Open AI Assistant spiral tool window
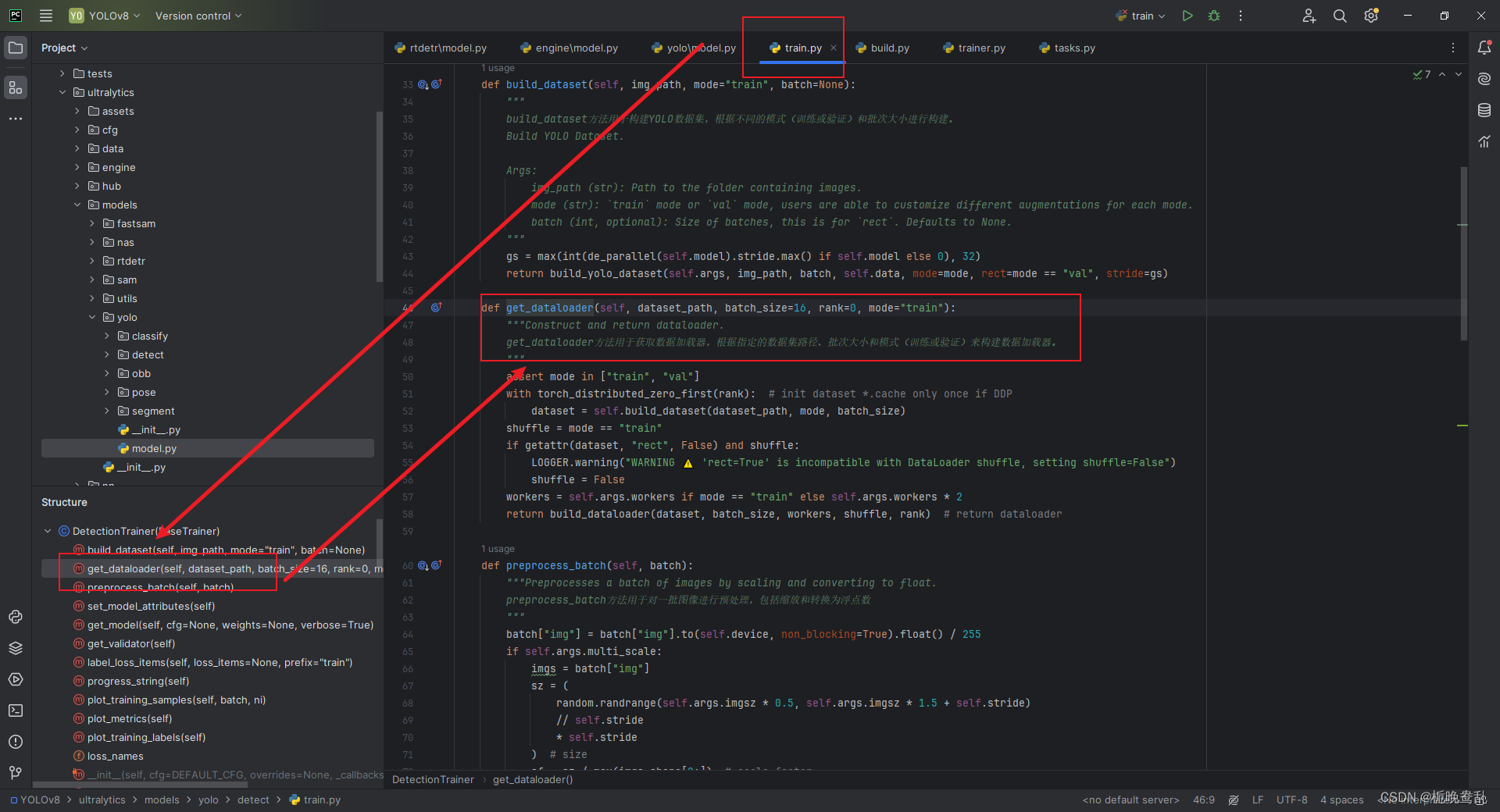The width and height of the screenshot is (1500, 812). pyautogui.click(x=1484, y=79)
